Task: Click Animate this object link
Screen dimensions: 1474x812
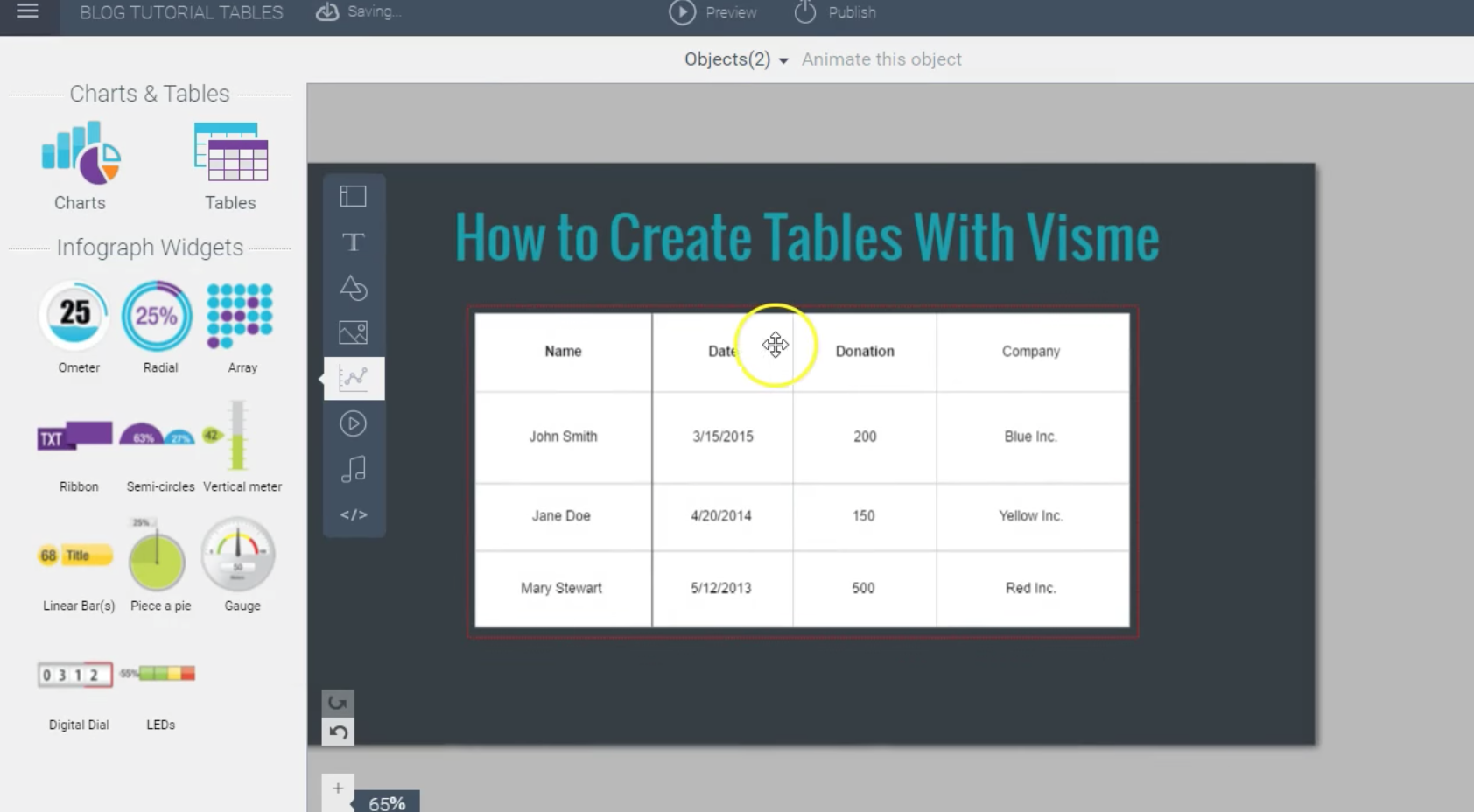Action: click(x=881, y=59)
